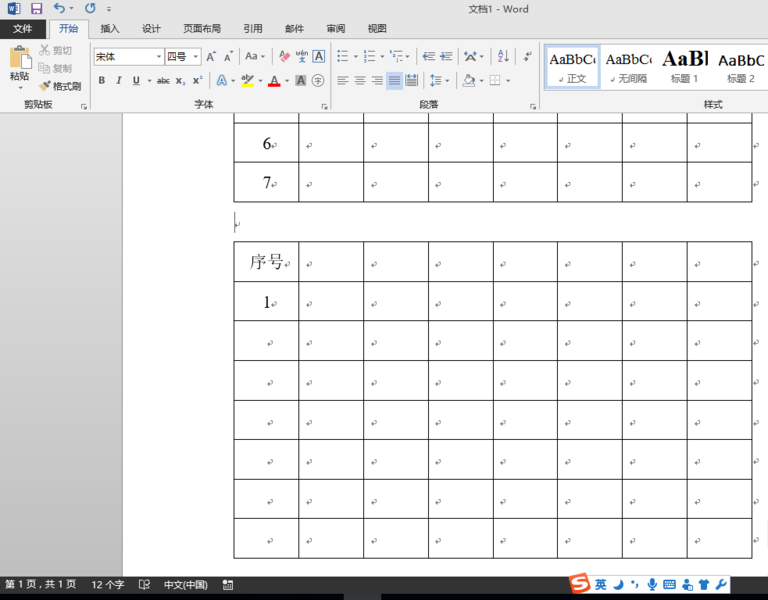
Task: Click the Sort A-Z icon
Action: coord(502,57)
